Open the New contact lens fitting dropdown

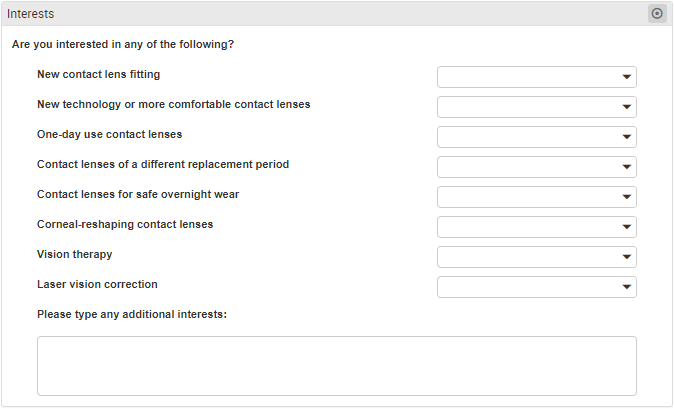pos(536,77)
